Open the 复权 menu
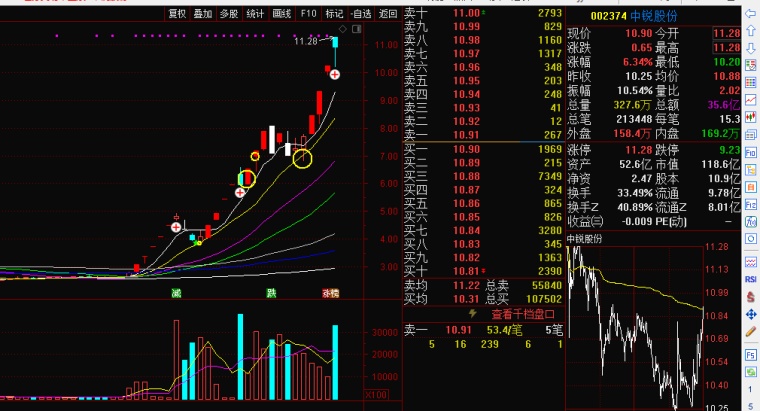760x411 pixels. click(x=177, y=14)
